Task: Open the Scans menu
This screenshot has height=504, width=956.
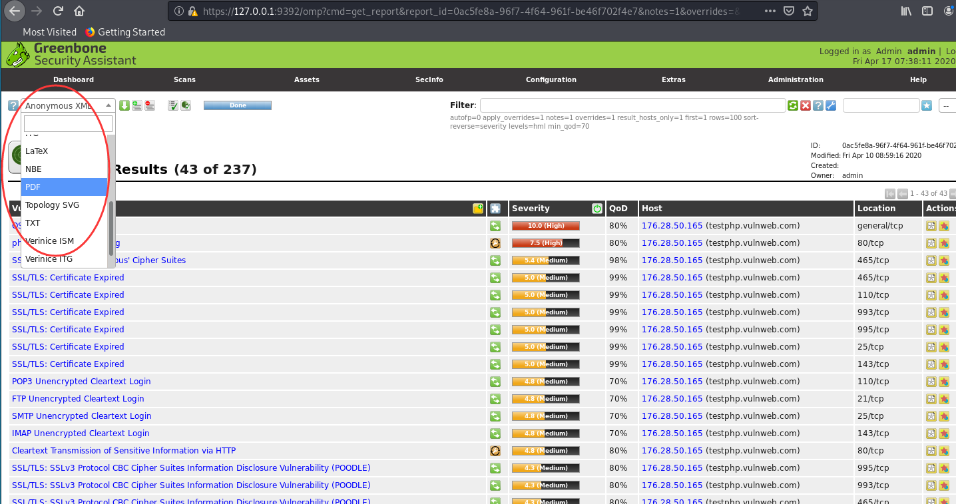Action: (x=184, y=80)
